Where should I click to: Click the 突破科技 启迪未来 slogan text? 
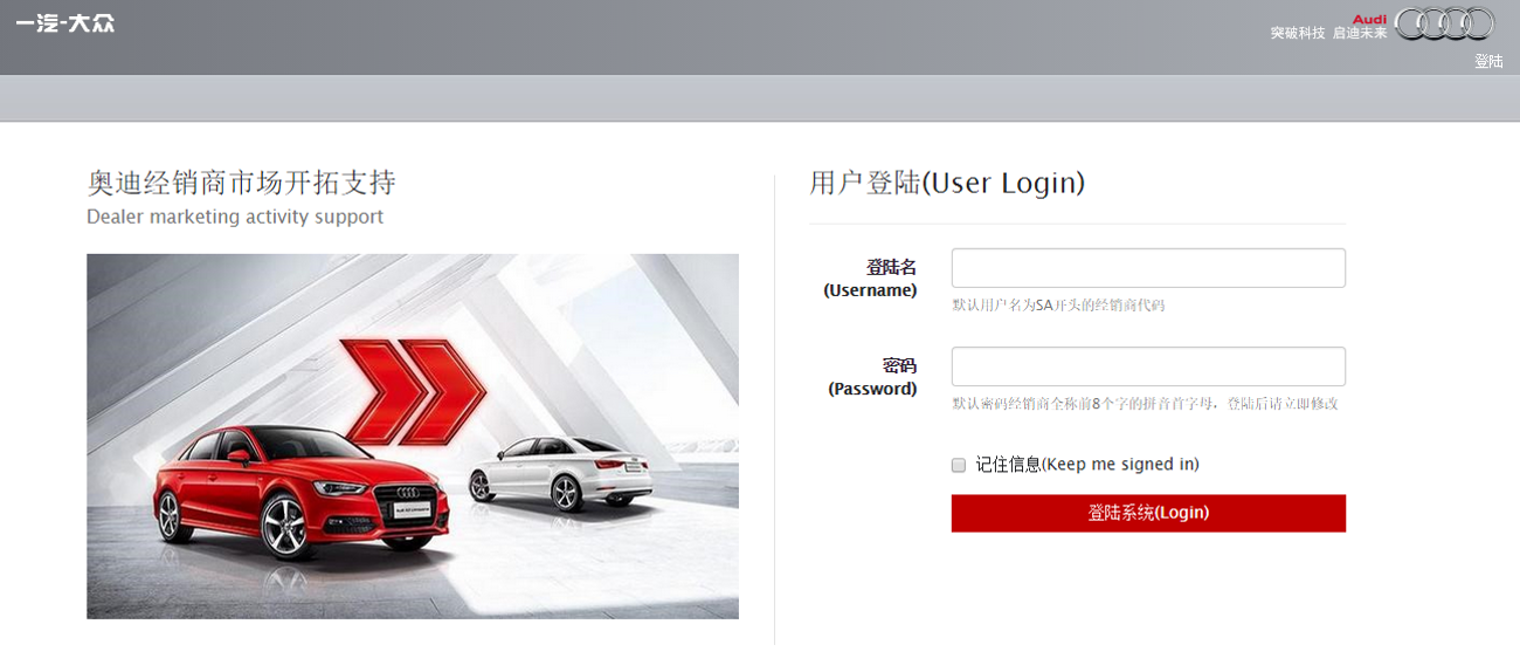(x=1328, y=33)
